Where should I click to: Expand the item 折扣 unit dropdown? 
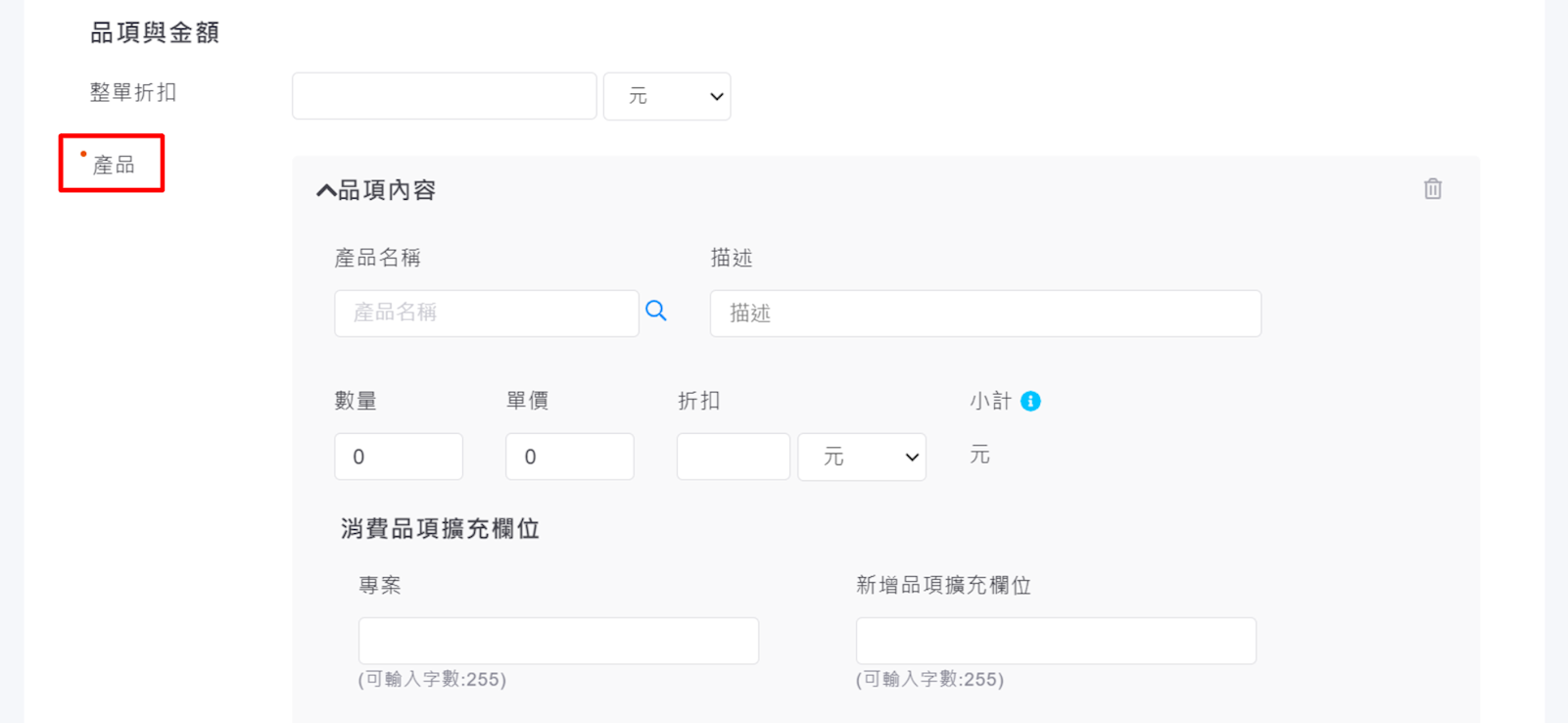pos(862,458)
